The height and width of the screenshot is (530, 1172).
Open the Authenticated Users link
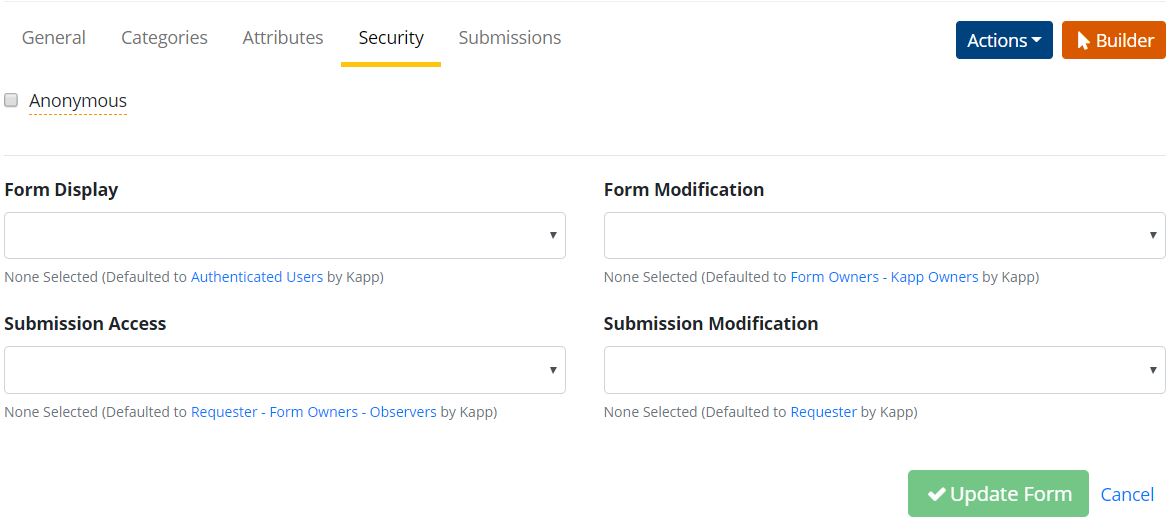[257, 277]
